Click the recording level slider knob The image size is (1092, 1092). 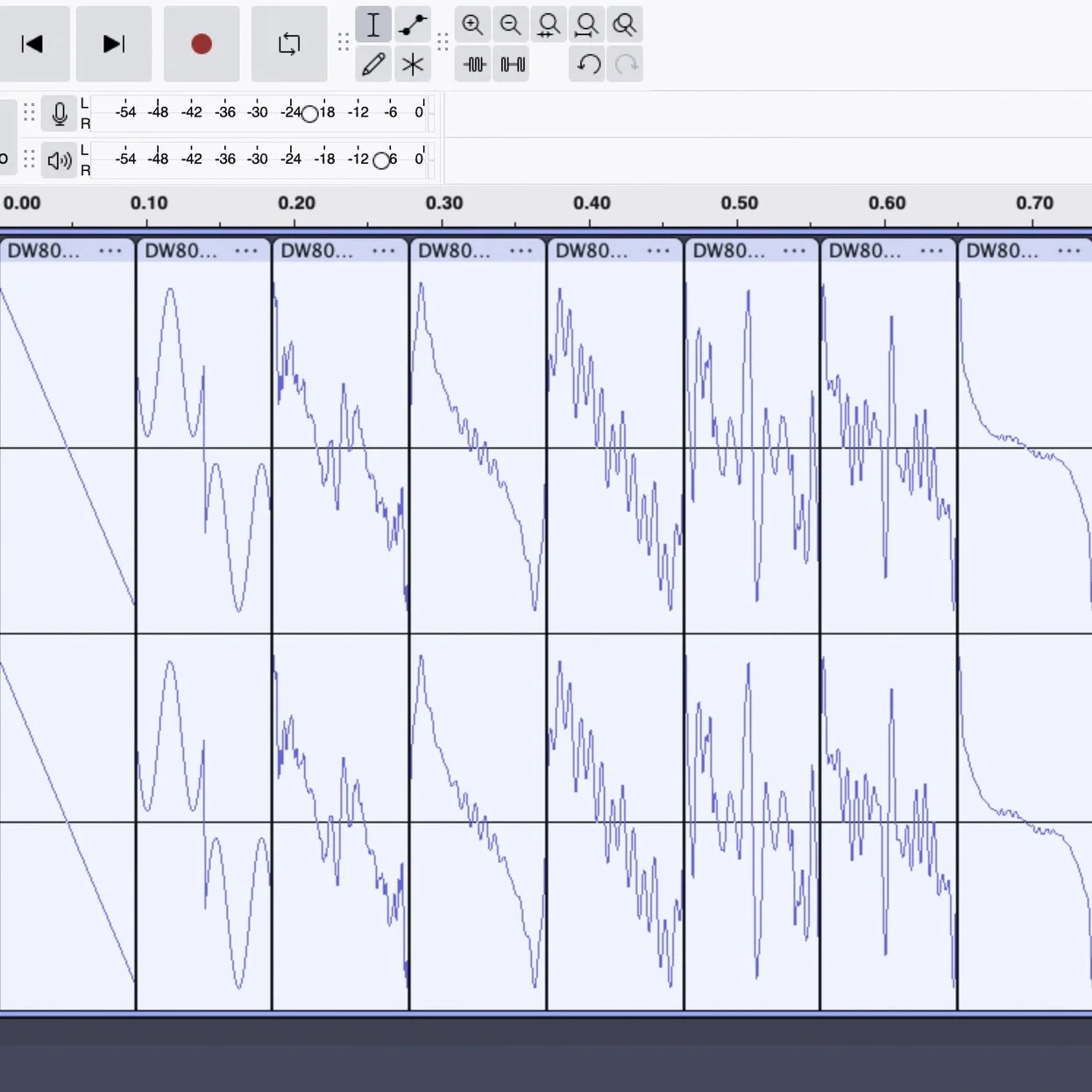click(x=308, y=112)
